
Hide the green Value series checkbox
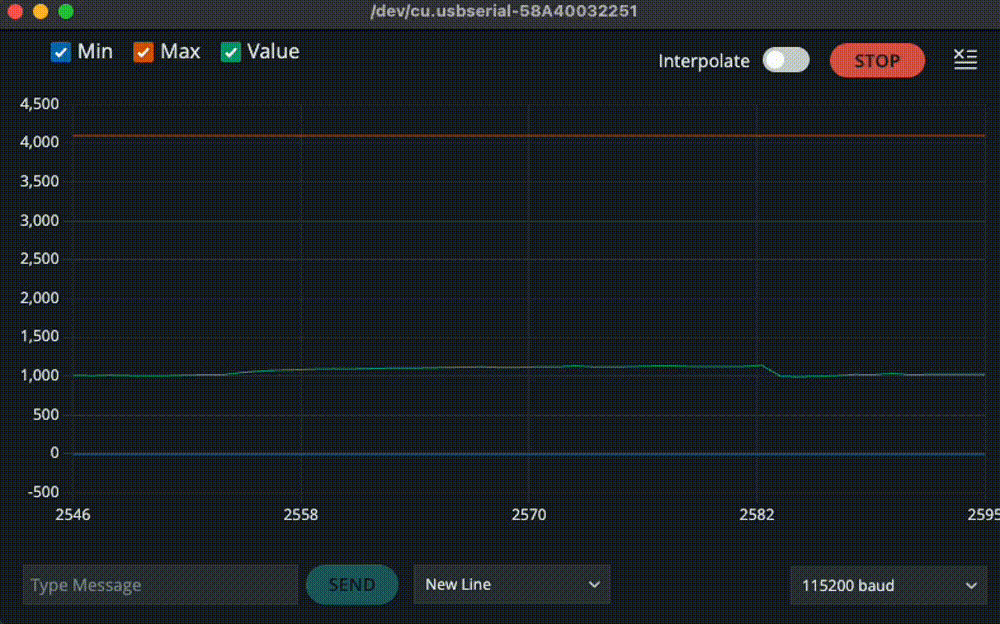tap(231, 52)
